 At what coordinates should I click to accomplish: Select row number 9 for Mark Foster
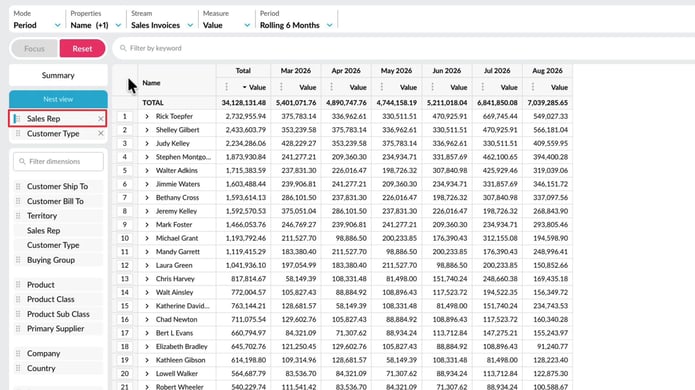125,225
